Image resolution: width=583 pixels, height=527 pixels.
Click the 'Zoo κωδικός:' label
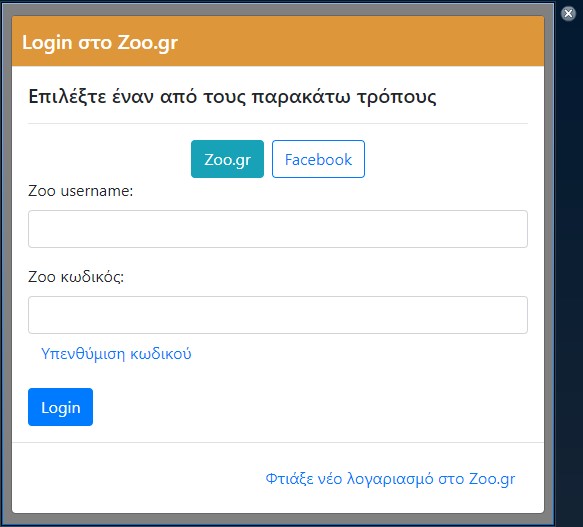(x=76, y=277)
